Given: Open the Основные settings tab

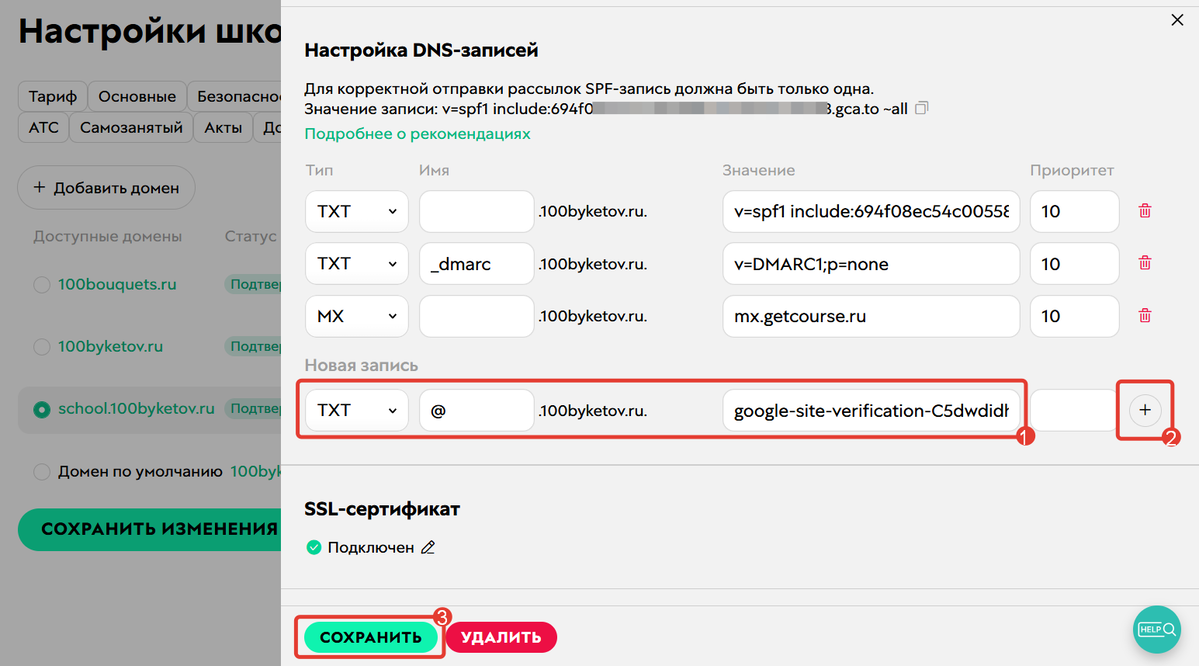Looking at the screenshot, I should [137, 96].
